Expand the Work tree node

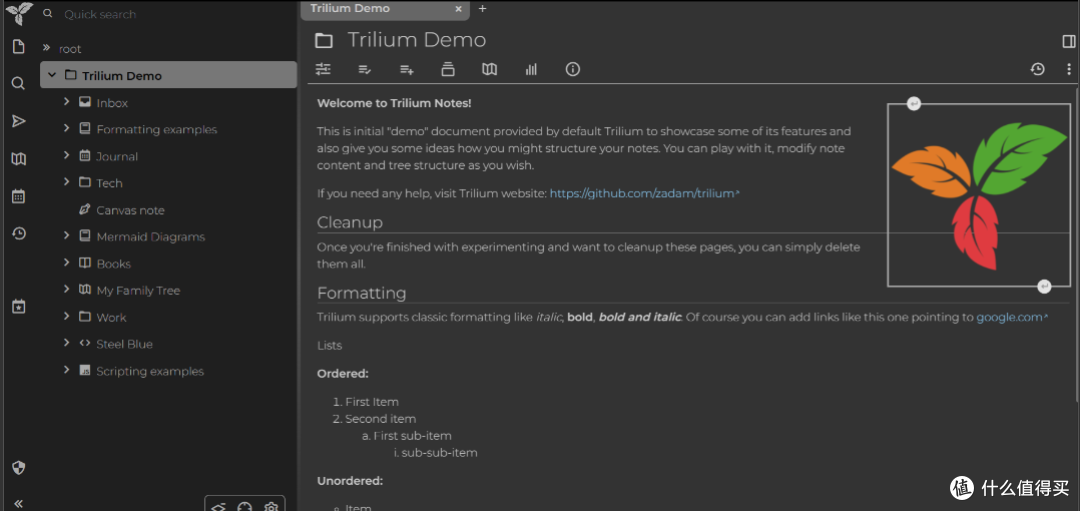click(66, 317)
